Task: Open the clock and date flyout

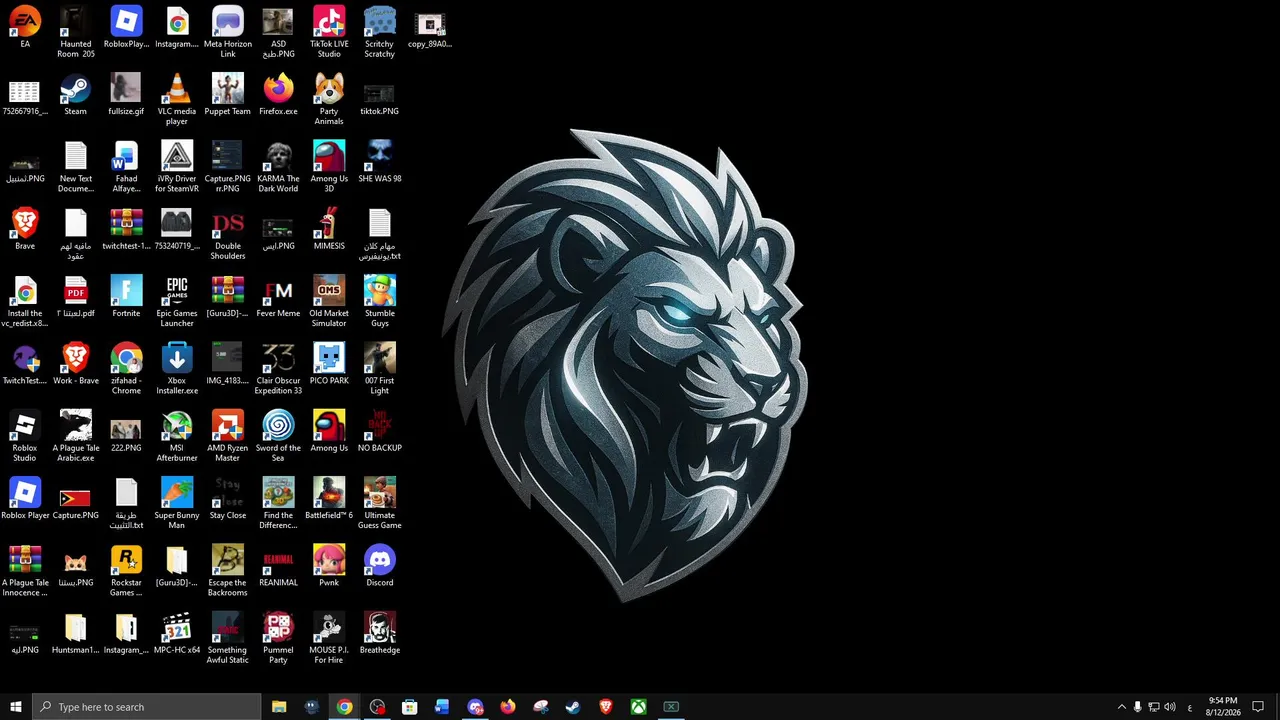Action: (1223, 707)
